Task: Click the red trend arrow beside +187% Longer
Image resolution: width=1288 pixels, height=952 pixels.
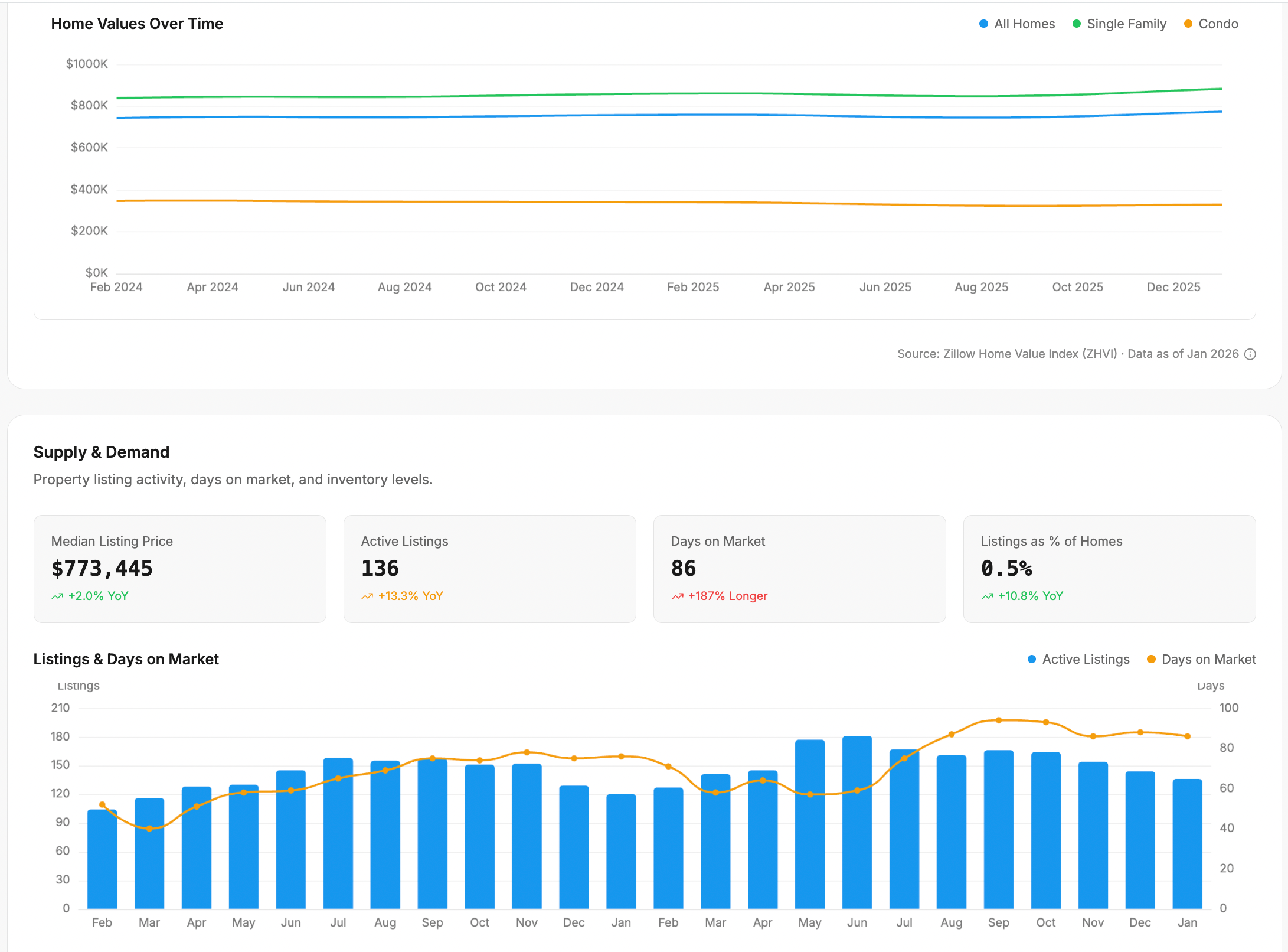Action: coord(677,596)
